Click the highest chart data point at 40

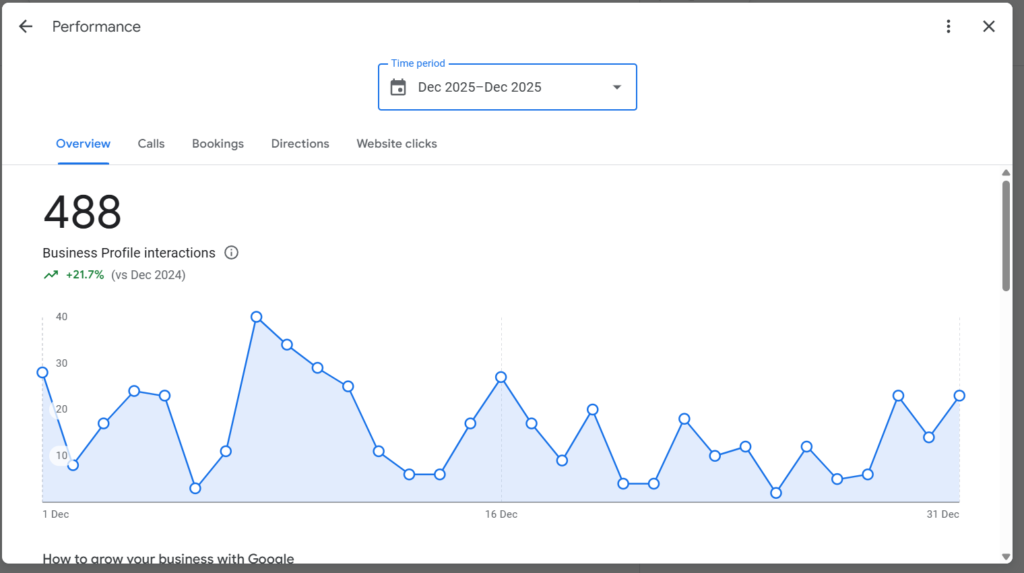coord(256,317)
